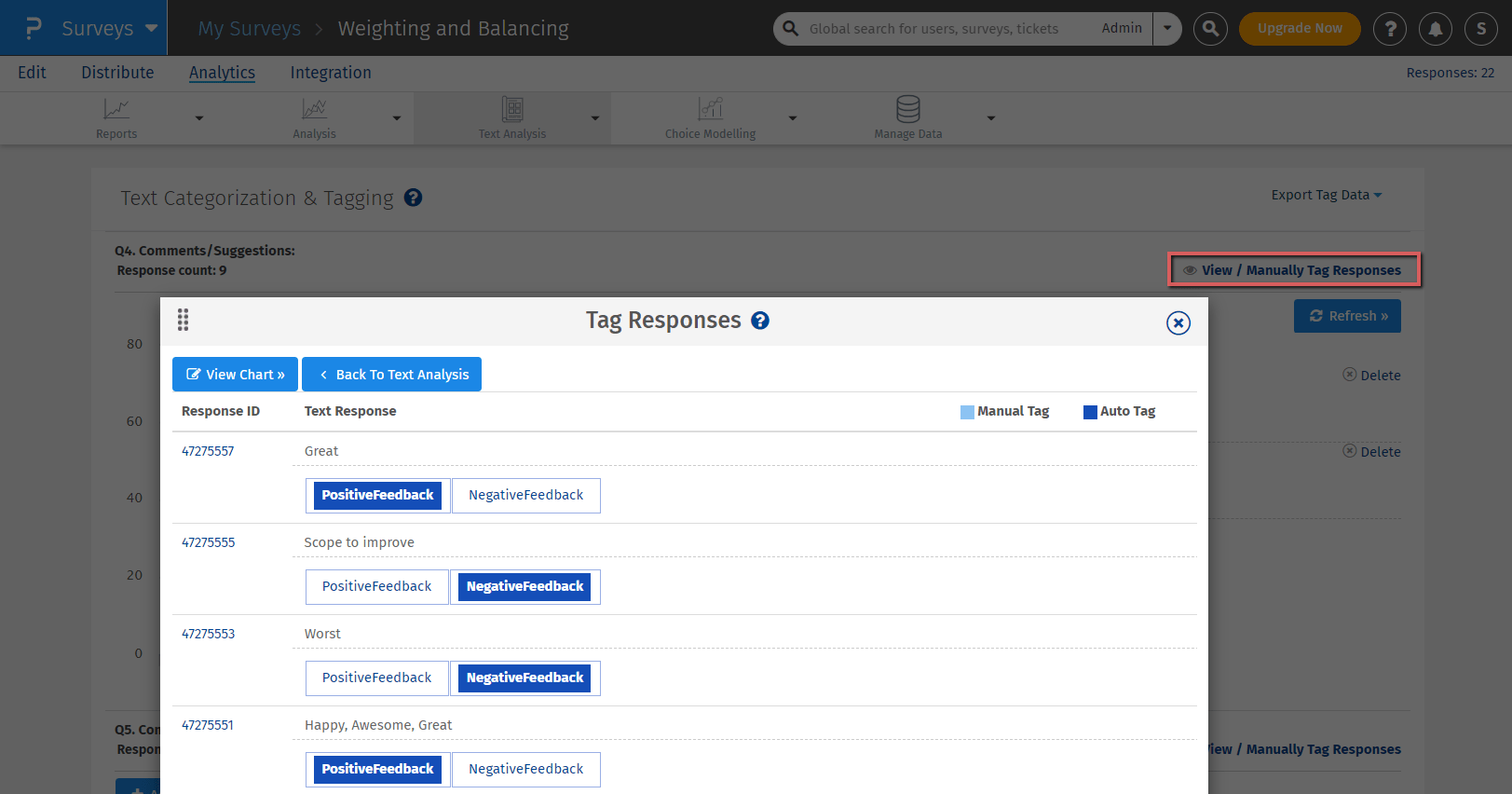The image size is (1512, 794).
Task: Toggle PositiveFeedback tag for Scope to improve
Action: (376, 587)
